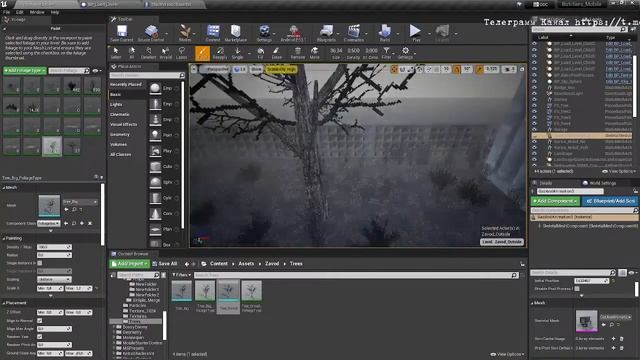Click the Add Component button
This screenshot has height=360, width=640.
point(555,201)
